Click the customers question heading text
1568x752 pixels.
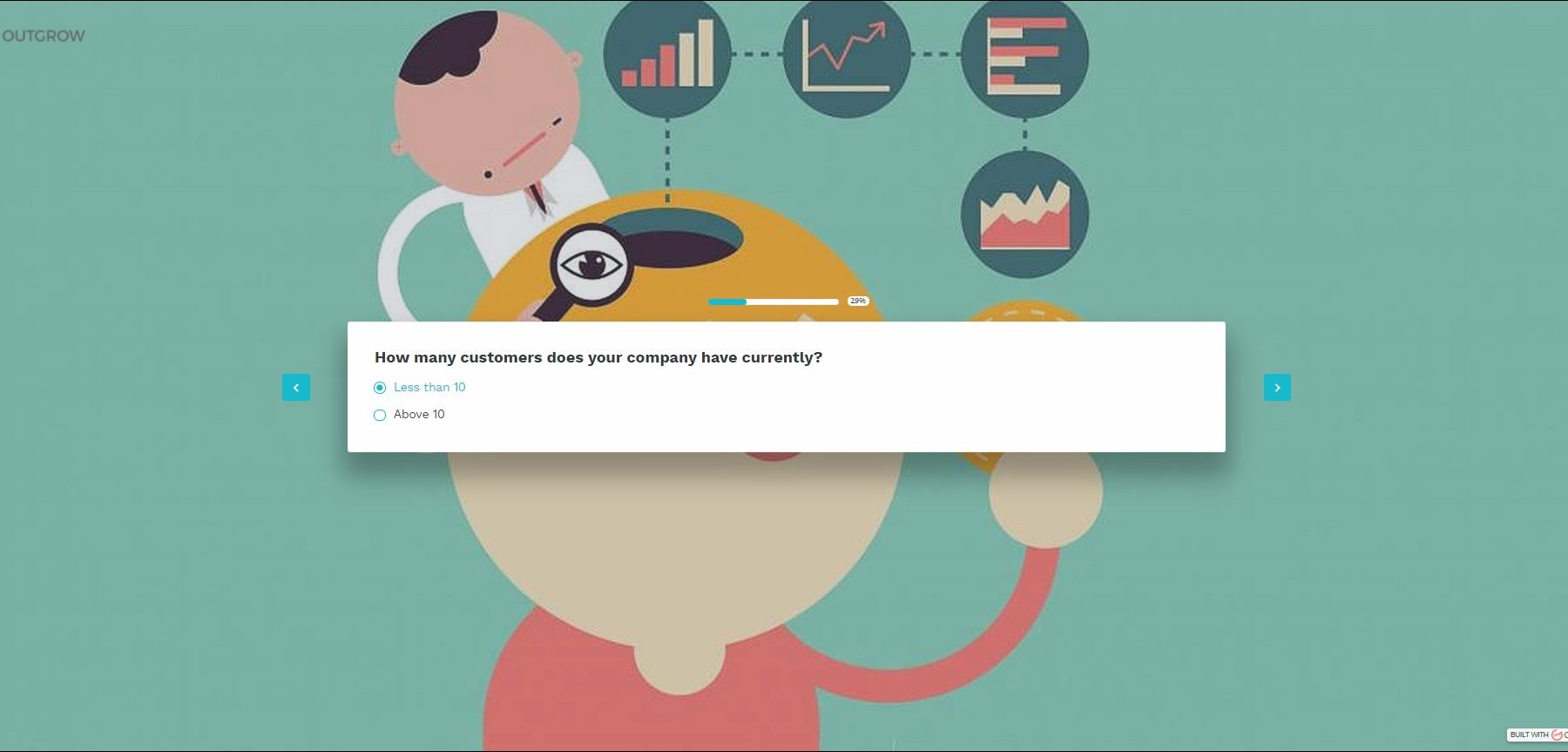tap(598, 357)
